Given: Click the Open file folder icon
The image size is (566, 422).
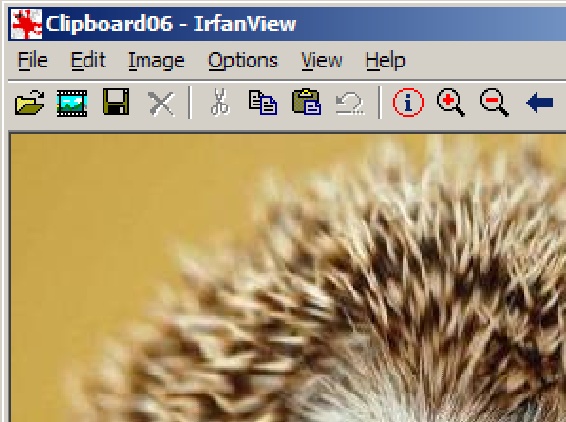Looking at the screenshot, I should click(30, 103).
